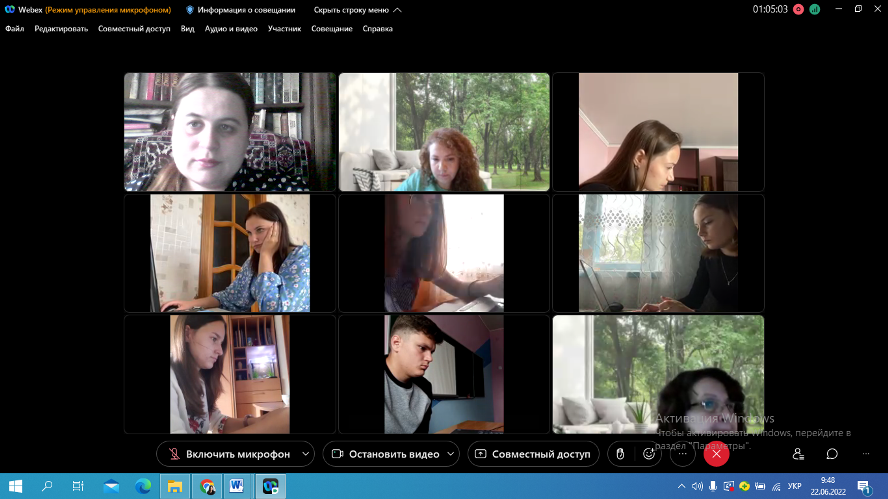
Task: Click microphone icon in system tray
Action: click(713, 486)
